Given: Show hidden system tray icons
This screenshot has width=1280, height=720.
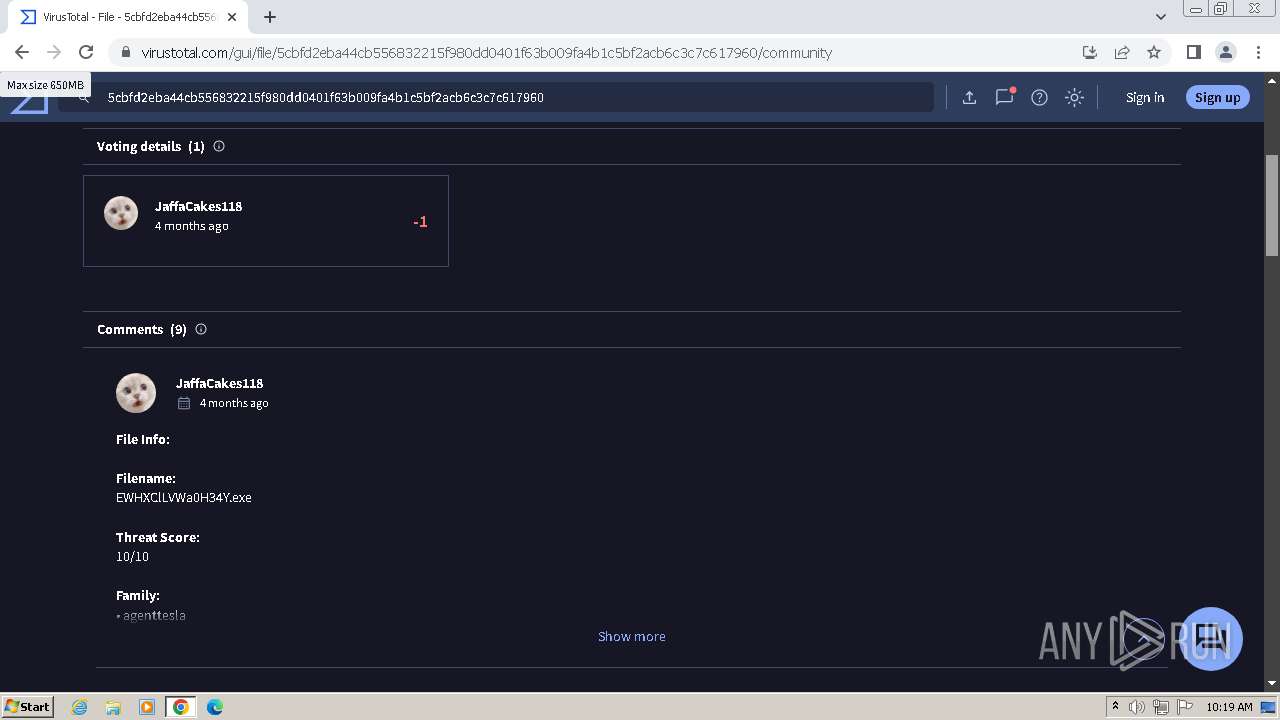Looking at the screenshot, I should point(1115,707).
